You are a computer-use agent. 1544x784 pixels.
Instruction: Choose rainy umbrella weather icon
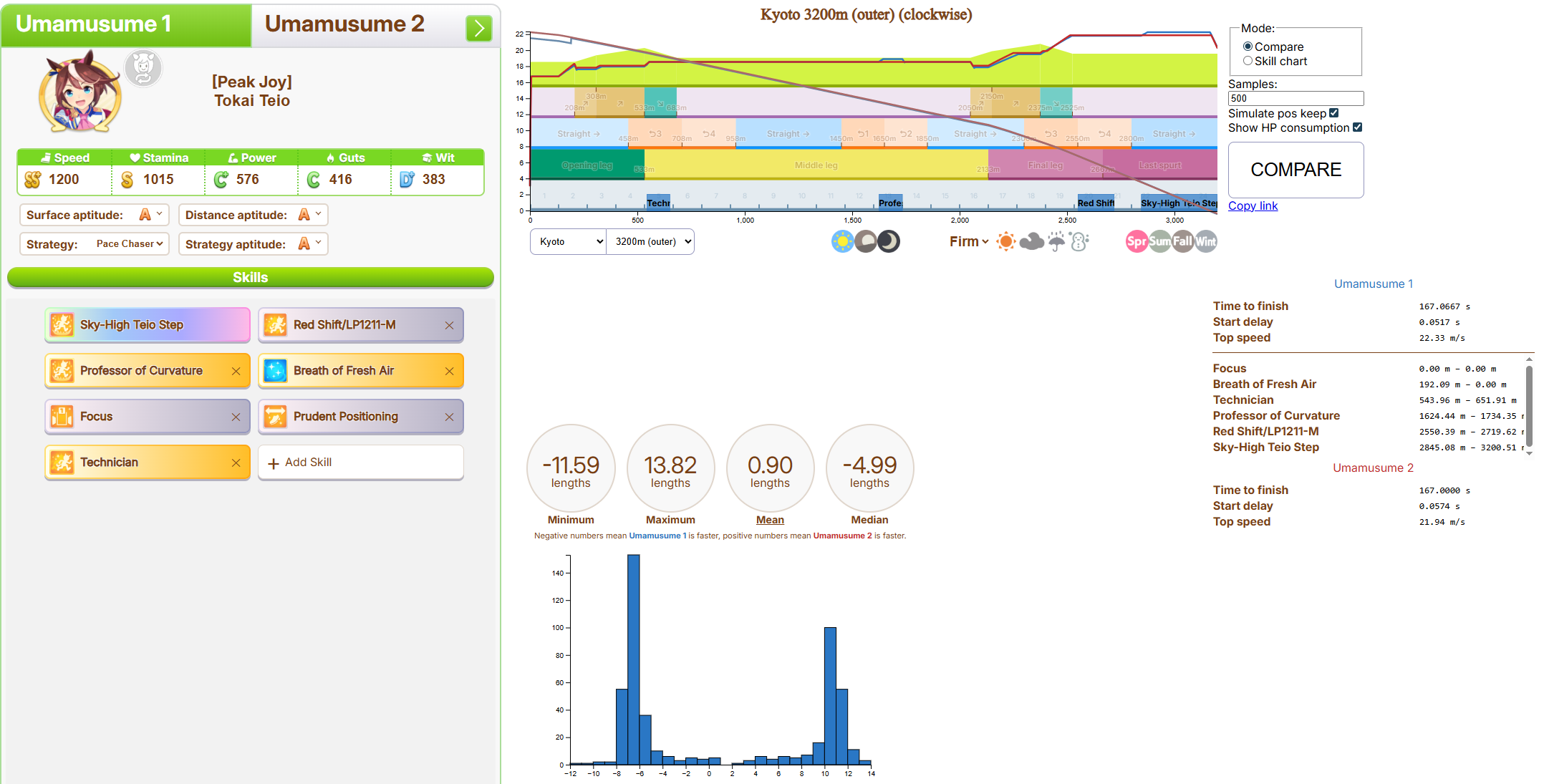1056,241
